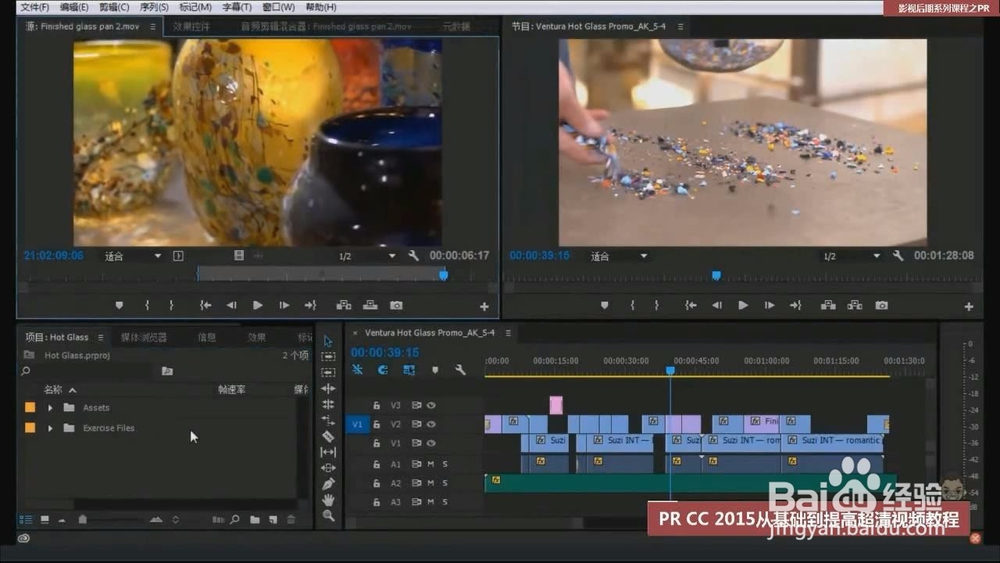Toggle lock on V3 track
This screenshot has height=563, width=1000.
pos(376,405)
